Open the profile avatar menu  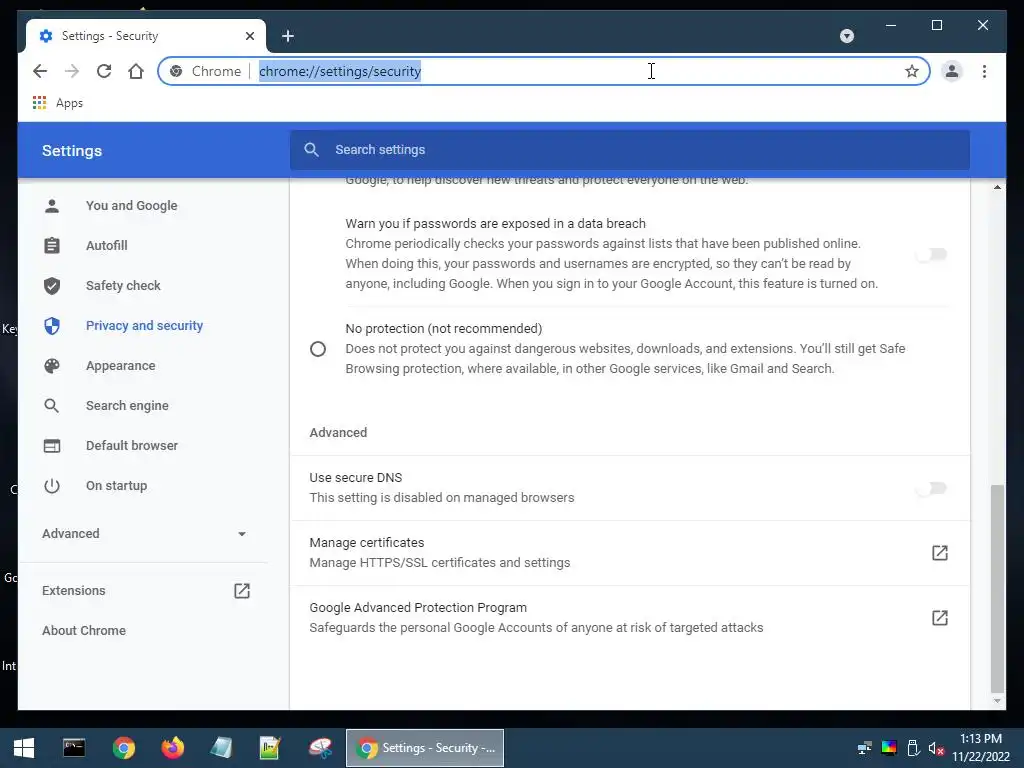(x=952, y=71)
